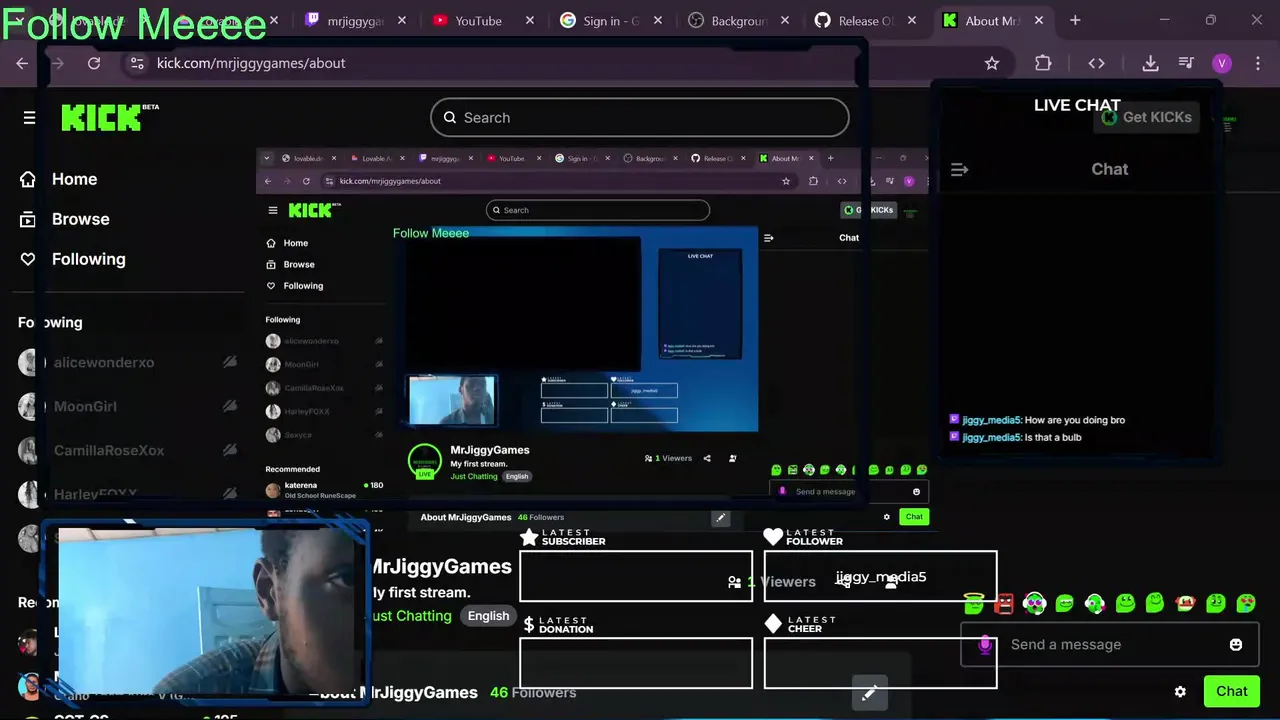Image resolution: width=1280 pixels, height=720 pixels.
Task: Open media controls icon in Chrome toolbar
Action: tap(1186, 63)
